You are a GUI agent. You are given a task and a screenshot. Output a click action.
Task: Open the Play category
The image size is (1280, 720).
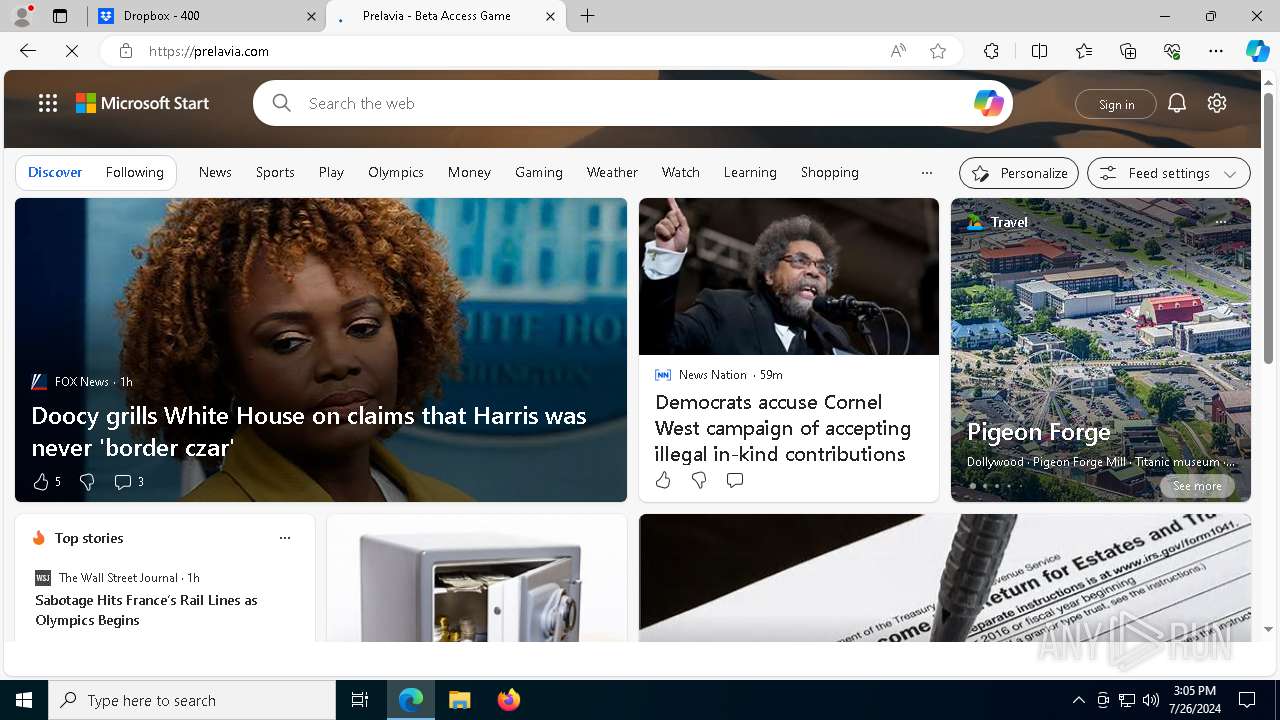pyautogui.click(x=331, y=172)
